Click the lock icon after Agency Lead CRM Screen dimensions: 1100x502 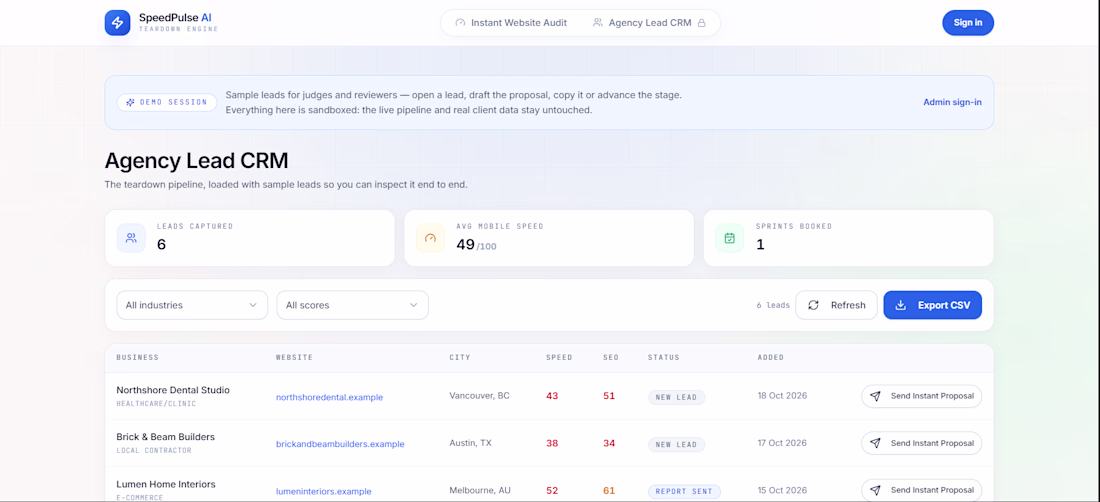(701, 23)
